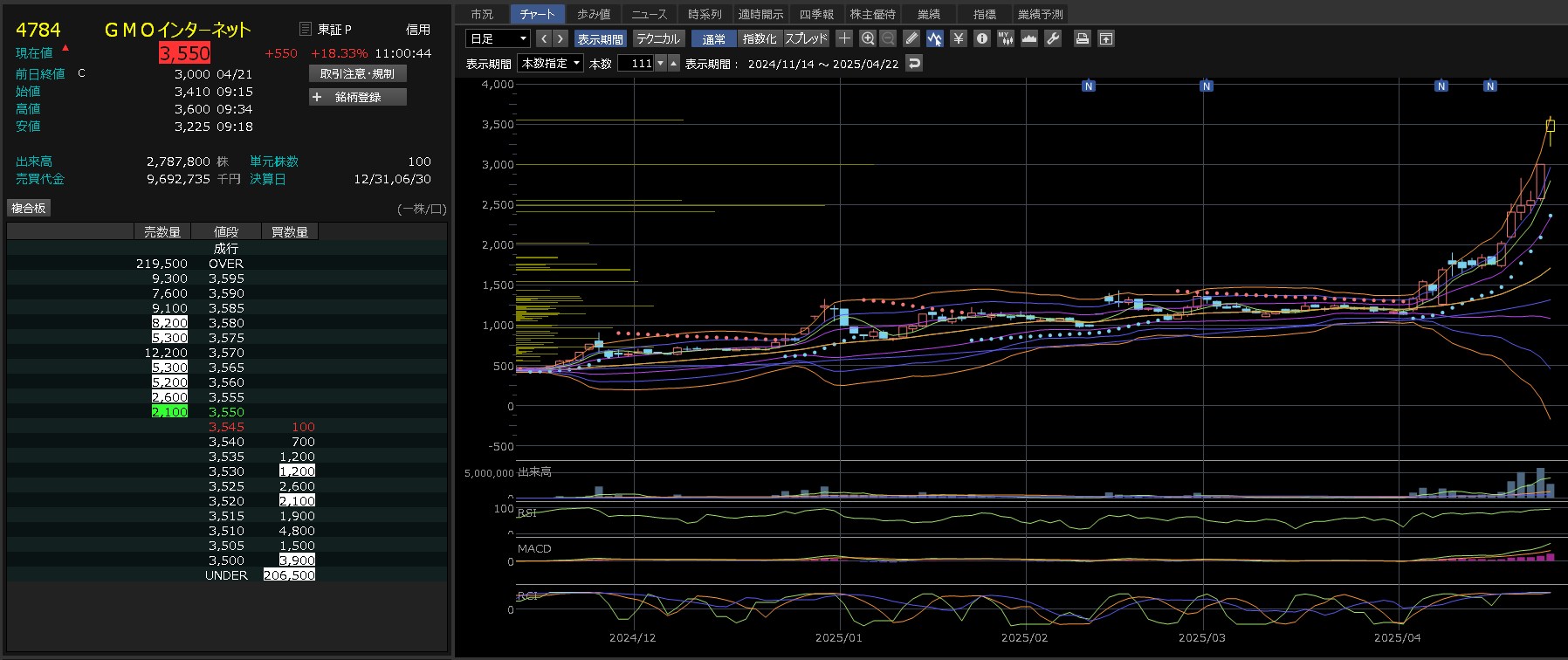Viewport: 1568px width, 660px height.
Task: Open the 適時開示 tab
Action: tap(761, 14)
